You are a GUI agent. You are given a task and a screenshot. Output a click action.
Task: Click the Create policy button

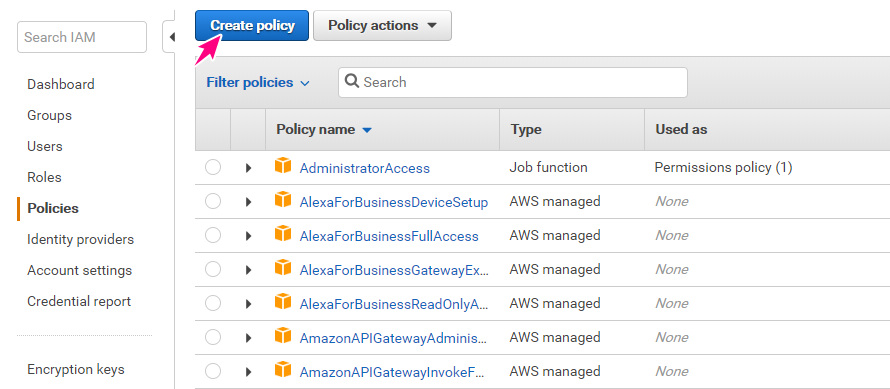point(252,26)
